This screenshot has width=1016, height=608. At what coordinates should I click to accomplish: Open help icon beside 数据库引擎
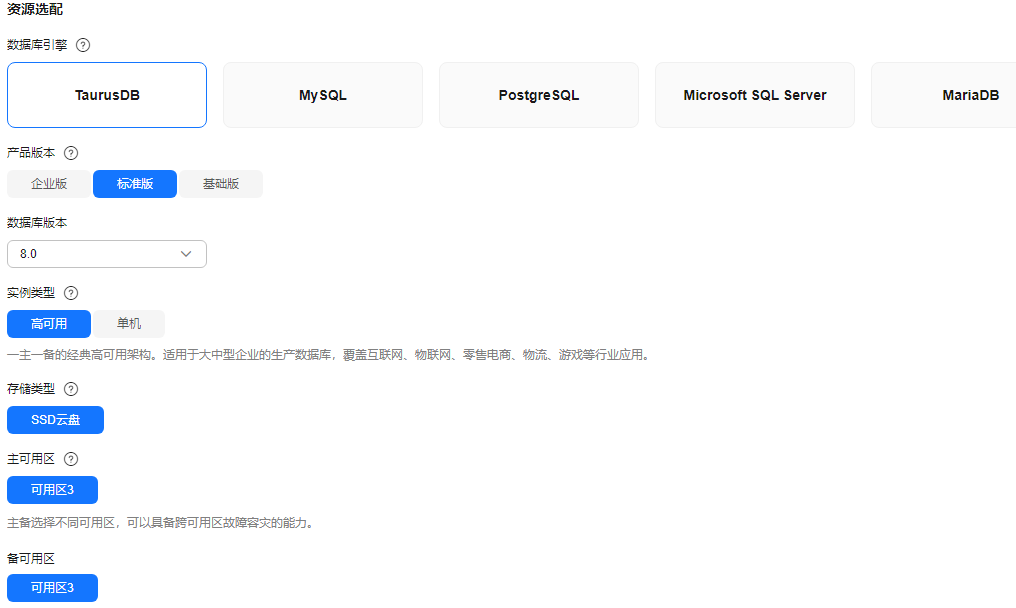coord(83,45)
